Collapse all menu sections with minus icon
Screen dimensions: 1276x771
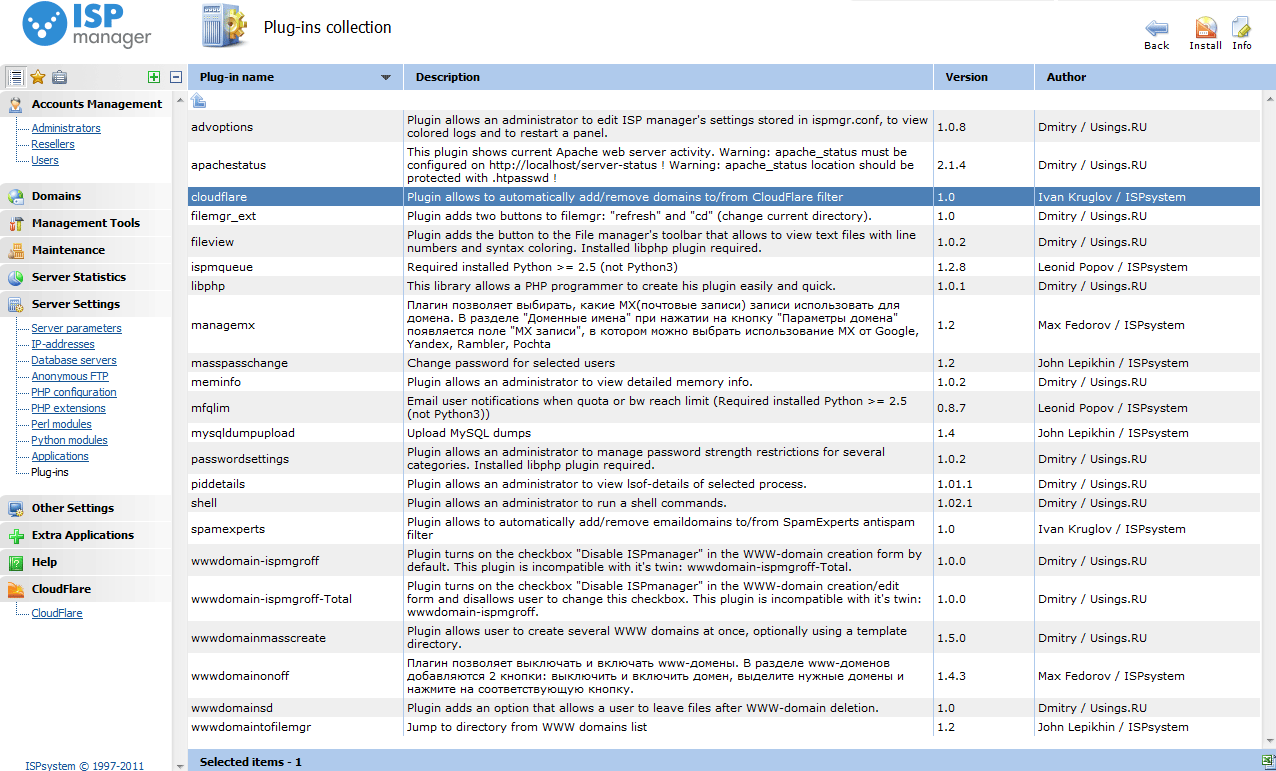click(x=176, y=77)
